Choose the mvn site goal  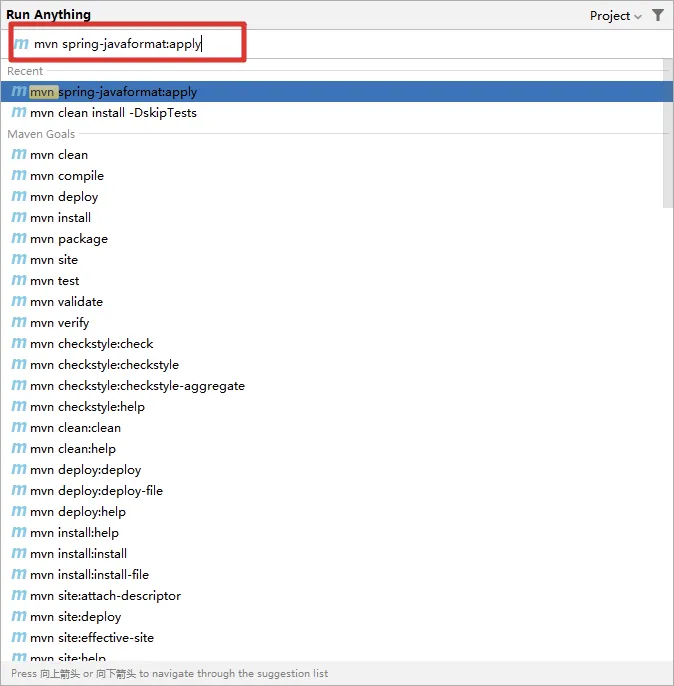(x=332, y=260)
